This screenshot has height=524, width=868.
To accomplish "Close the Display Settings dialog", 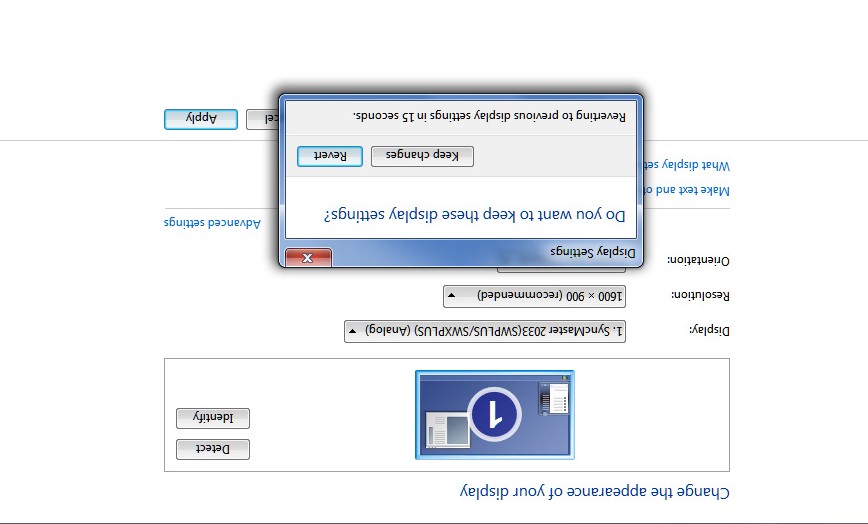I will pos(308,257).
